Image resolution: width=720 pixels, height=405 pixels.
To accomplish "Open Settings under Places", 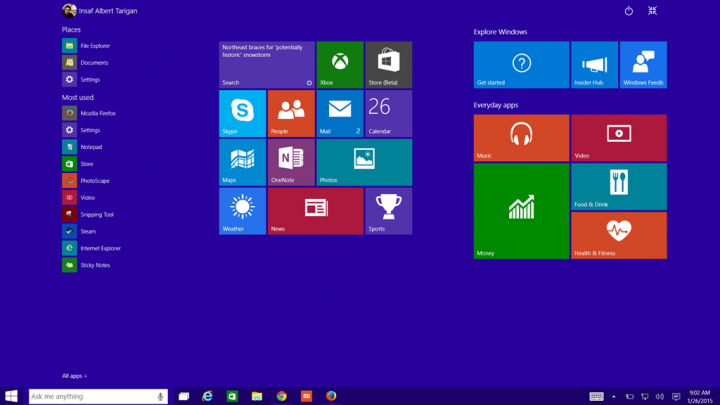I will tap(81, 79).
